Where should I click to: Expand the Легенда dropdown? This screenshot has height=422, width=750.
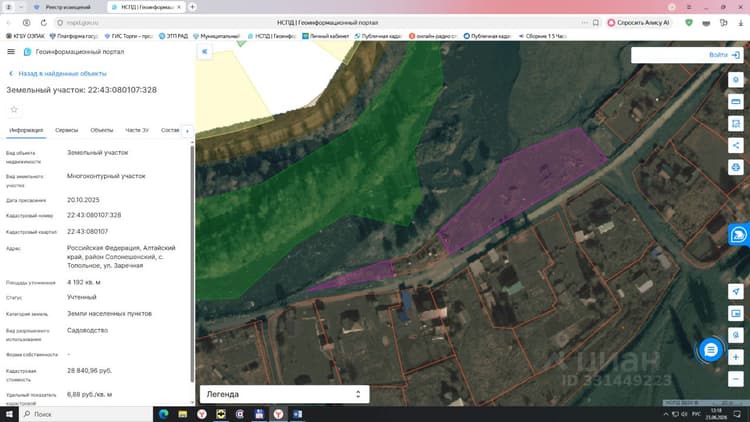click(x=285, y=394)
